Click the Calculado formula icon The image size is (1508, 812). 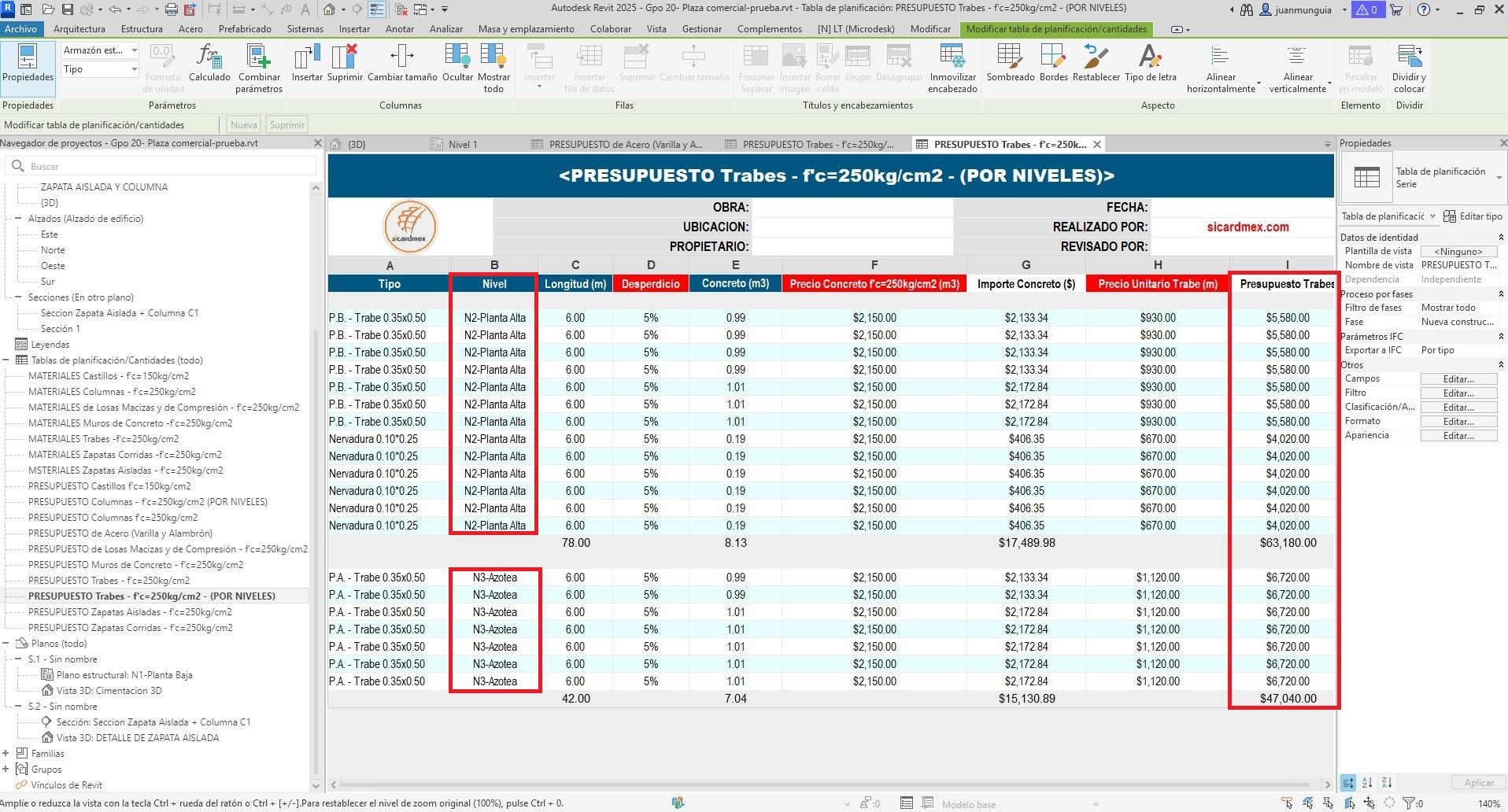pos(209,57)
